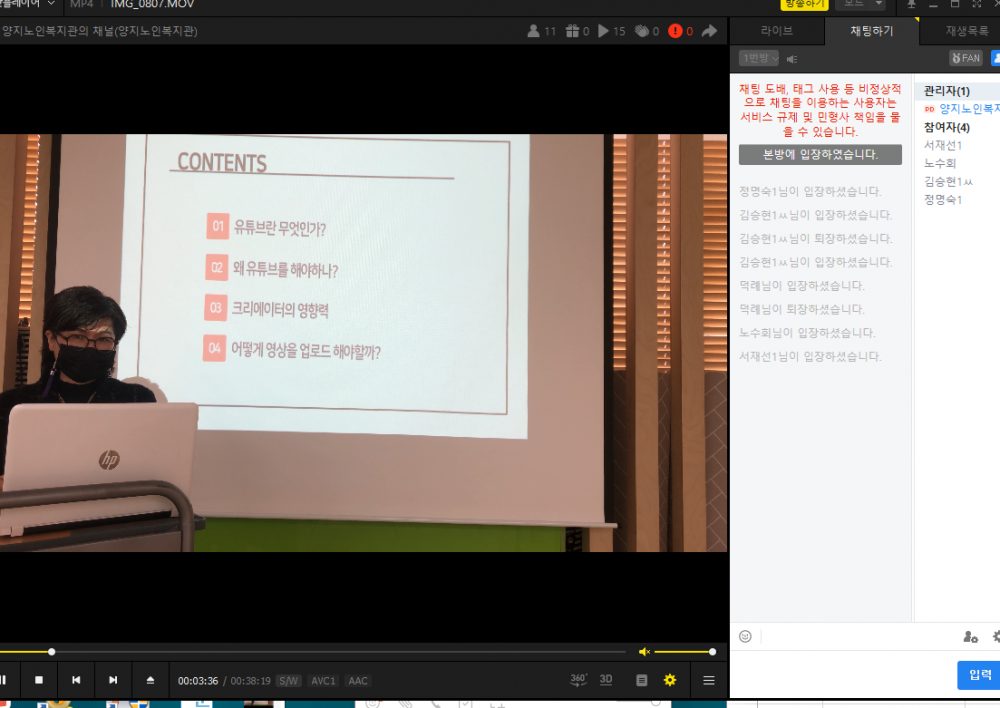The image size is (1000, 708).
Task: Skip to previous track
Action: pyautogui.click(x=76, y=680)
